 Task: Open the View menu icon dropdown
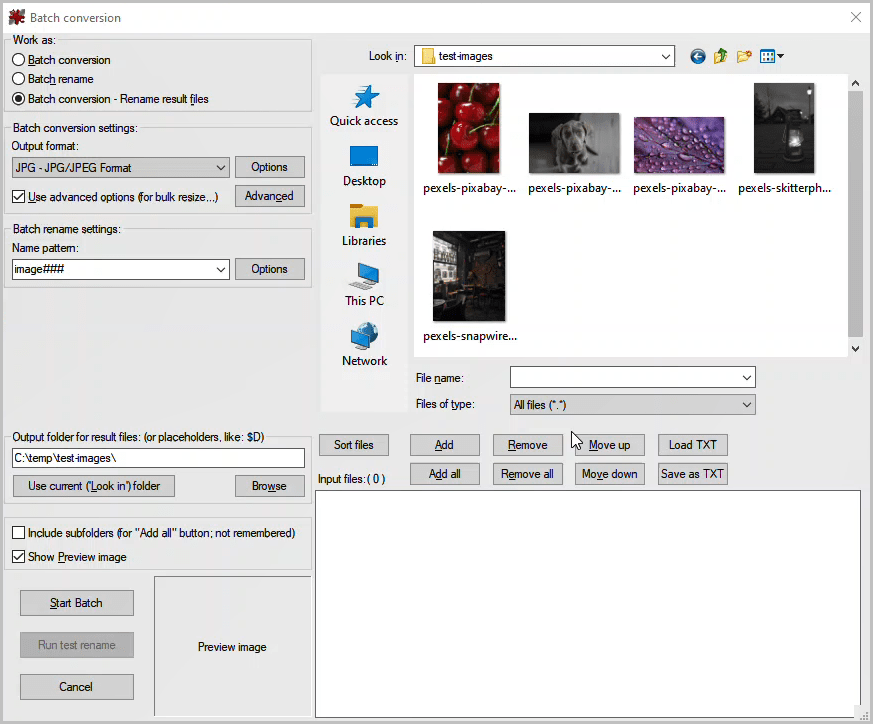pos(771,57)
